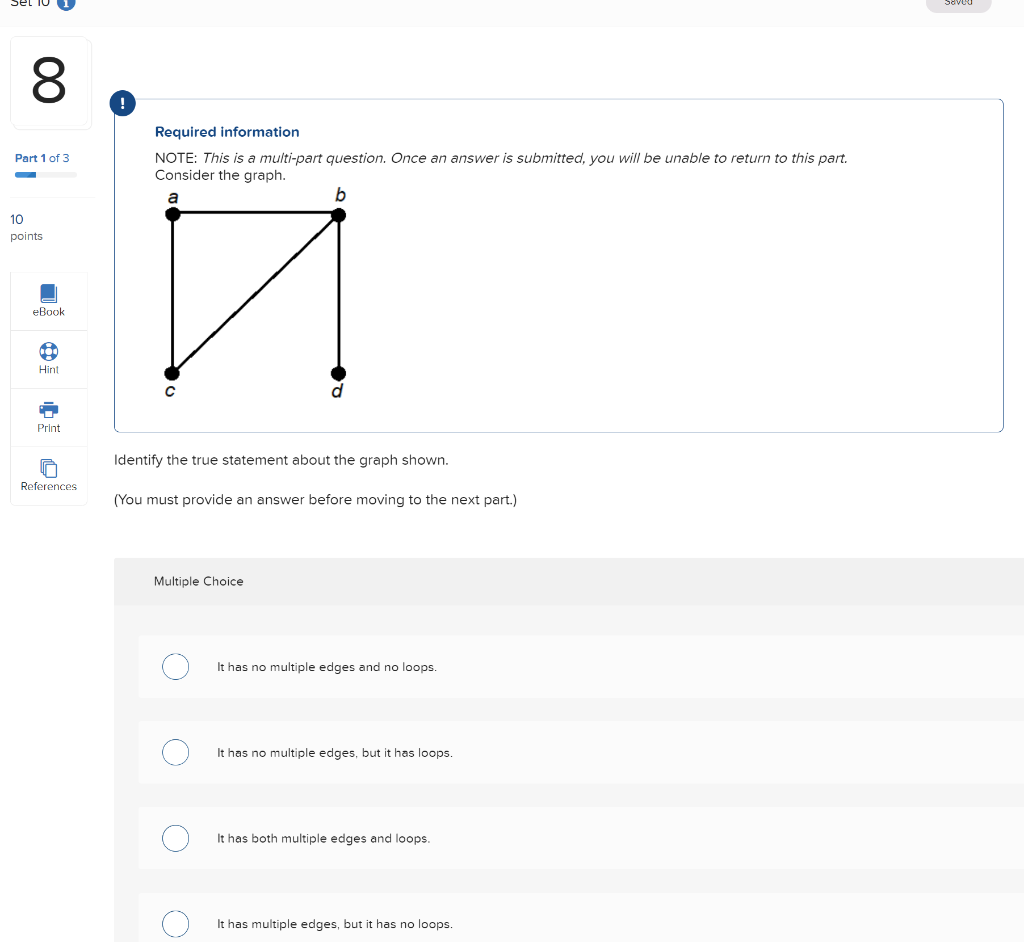This screenshot has width=1024, height=943.
Task: Select answer 'It has no multiple edges and no loops'
Action: 176,667
